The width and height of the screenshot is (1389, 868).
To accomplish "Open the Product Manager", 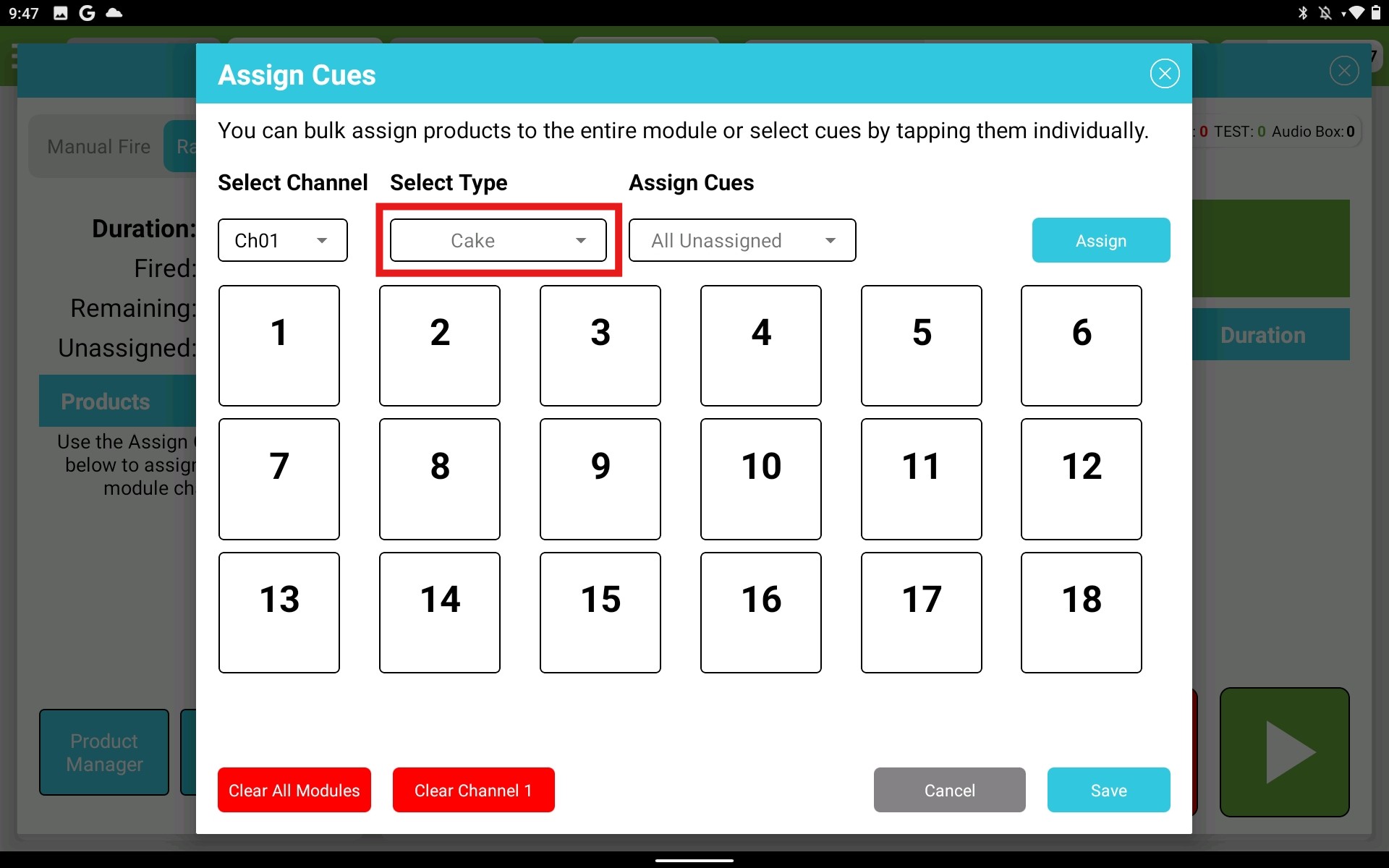I will pos(103,752).
